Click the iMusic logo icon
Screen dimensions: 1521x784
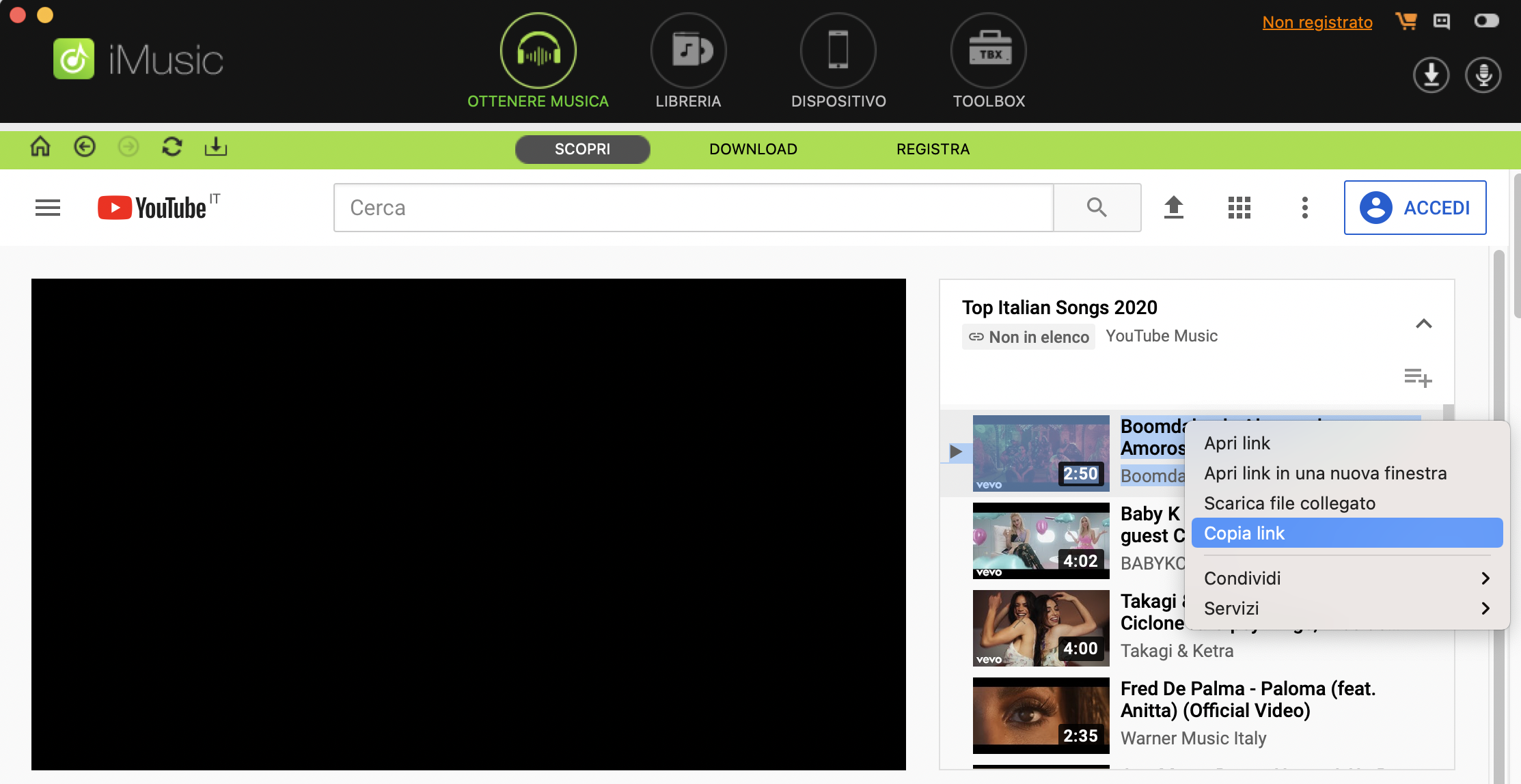click(74, 59)
